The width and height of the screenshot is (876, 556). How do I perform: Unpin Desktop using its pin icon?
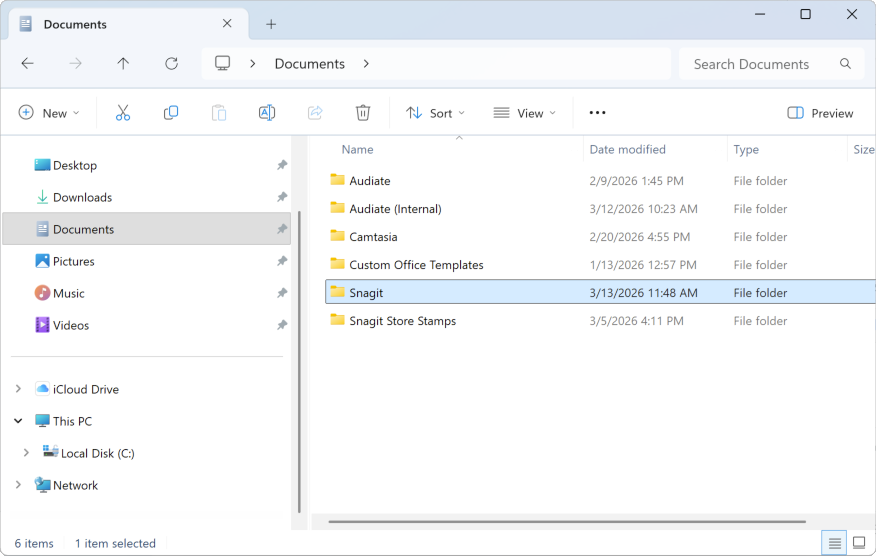tap(282, 165)
